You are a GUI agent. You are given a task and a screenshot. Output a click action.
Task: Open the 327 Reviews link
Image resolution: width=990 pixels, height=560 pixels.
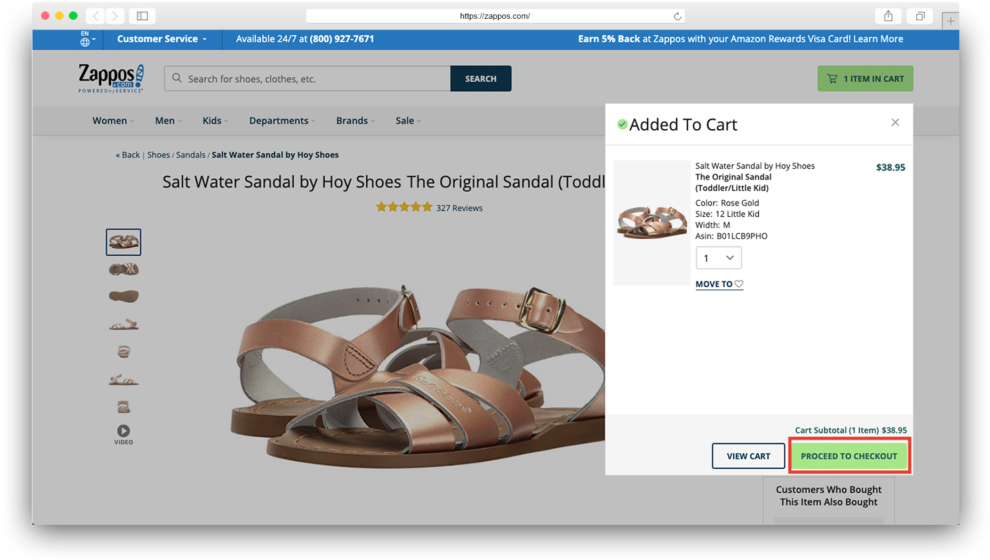coord(459,208)
